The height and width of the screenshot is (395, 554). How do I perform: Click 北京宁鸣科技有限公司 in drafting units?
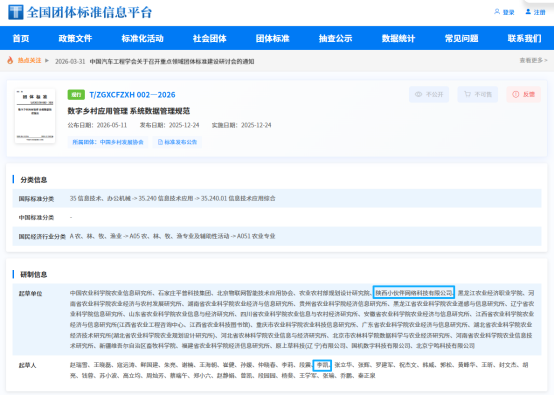pyautogui.click(x=445, y=346)
